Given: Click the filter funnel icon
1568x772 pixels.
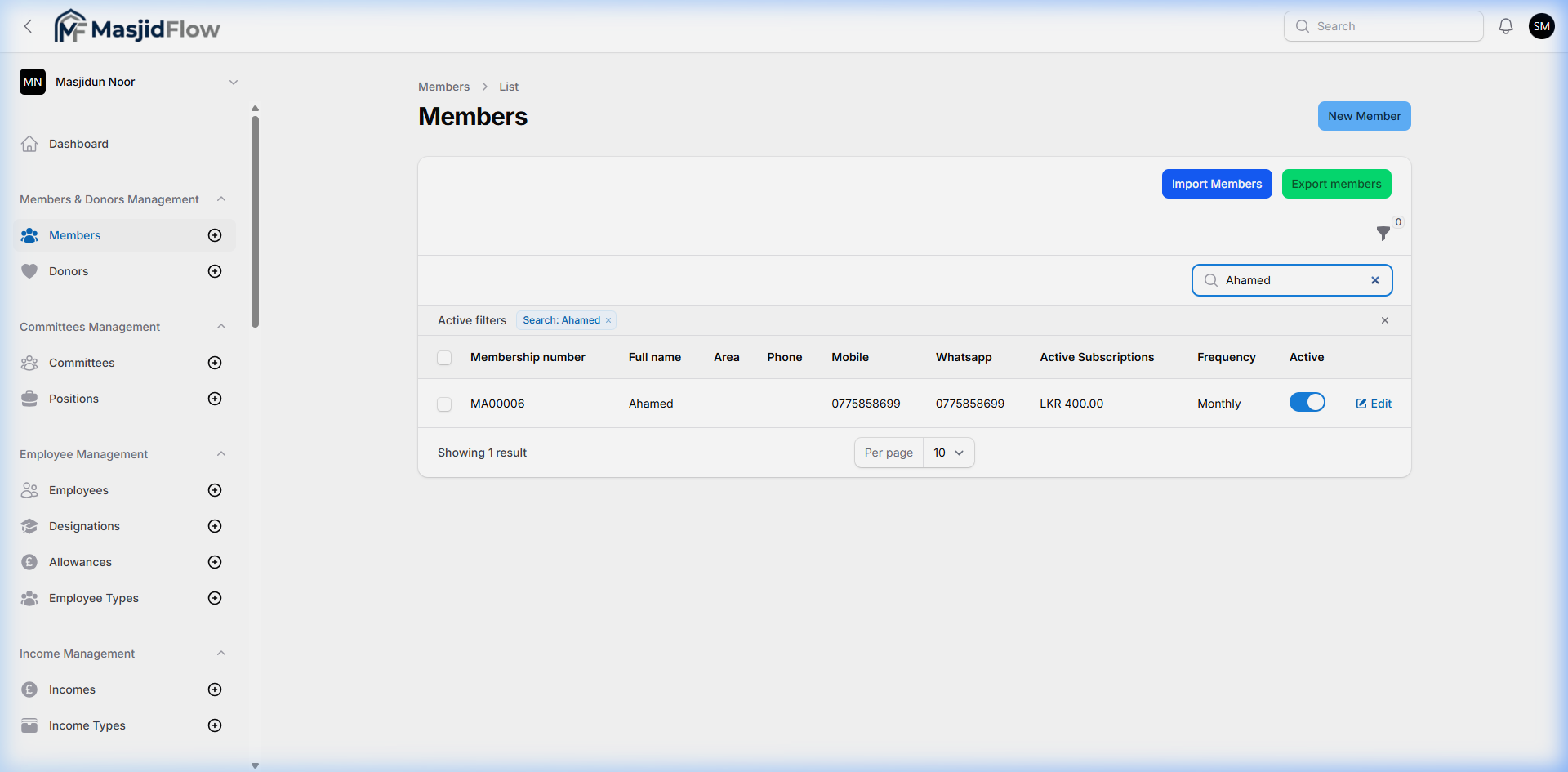Looking at the screenshot, I should click(x=1383, y=234).
